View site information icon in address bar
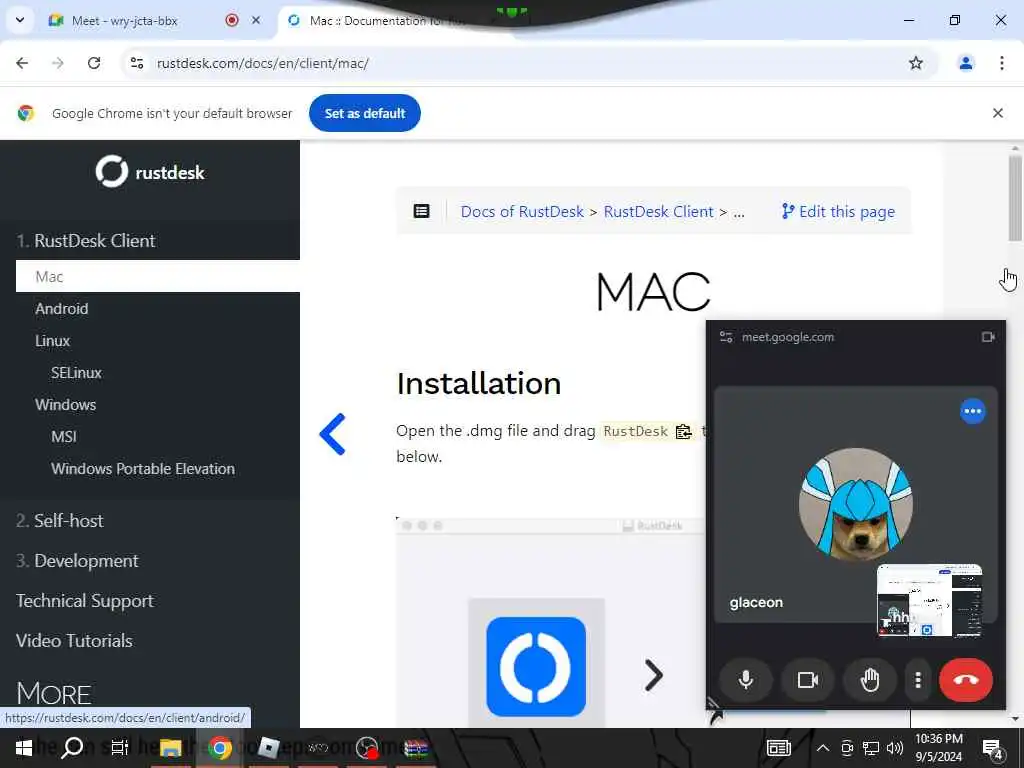 (137, 63)
